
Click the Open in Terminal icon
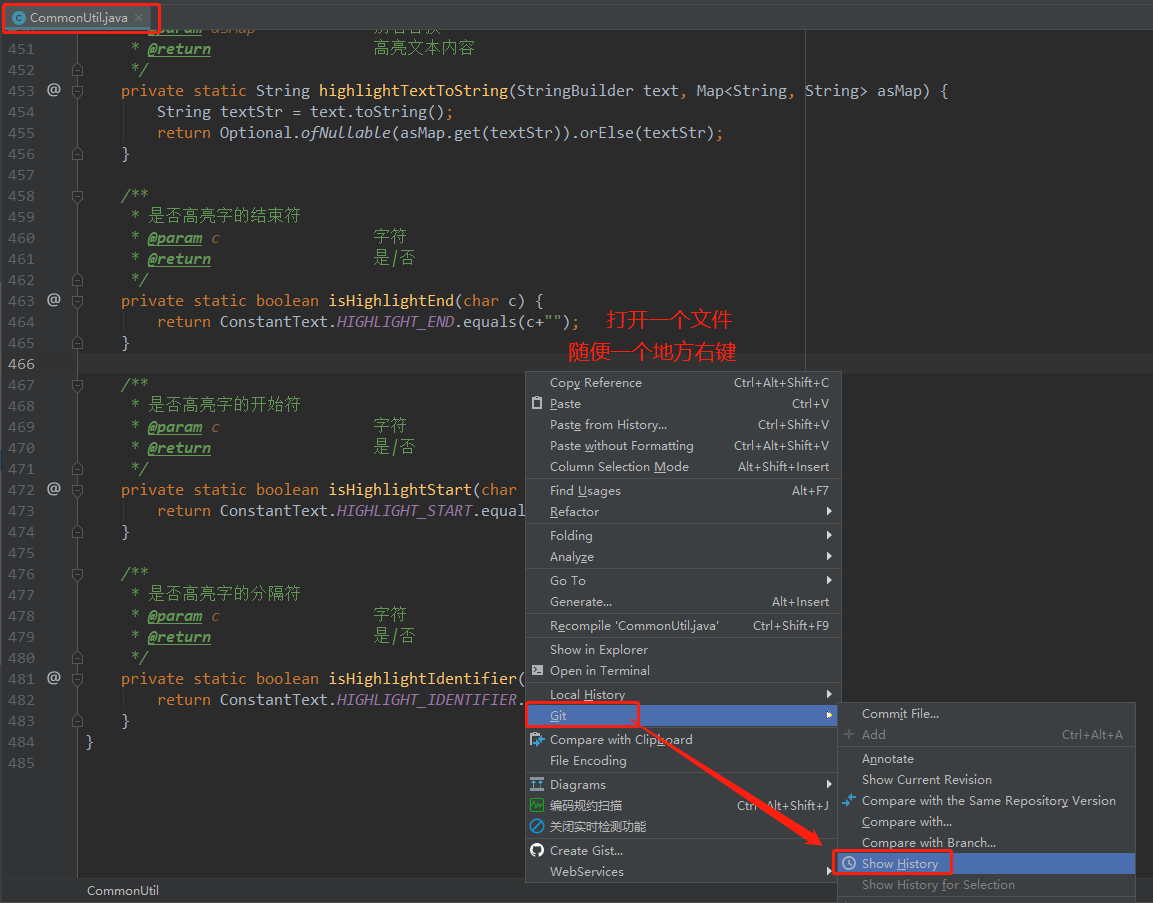click(537, 670)
